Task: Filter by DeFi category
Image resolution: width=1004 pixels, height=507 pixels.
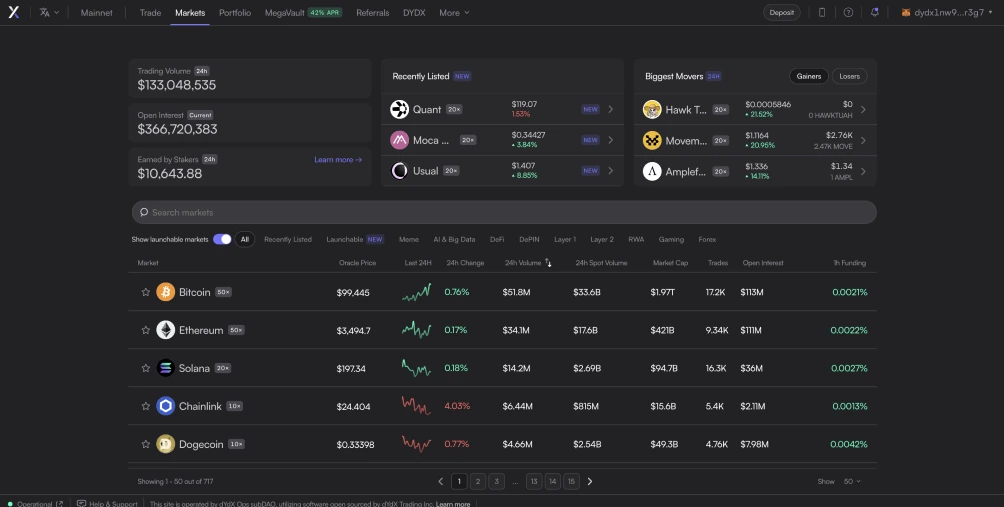Action: pyautogui.click(x=497, y=239)
